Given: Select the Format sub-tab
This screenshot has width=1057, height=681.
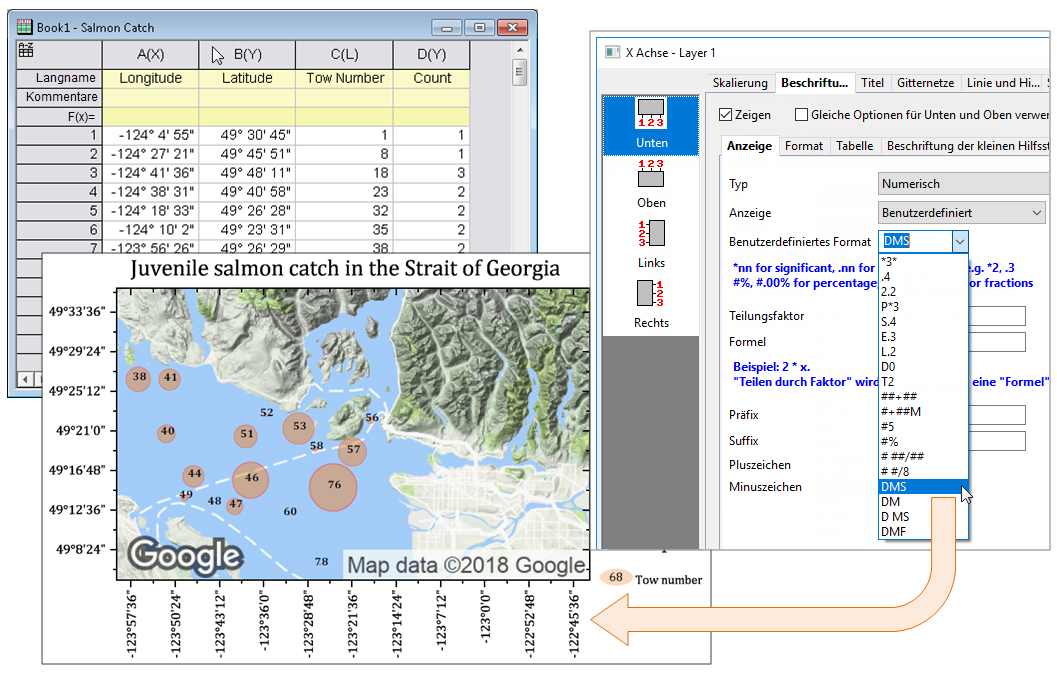Looking at the screenshot, I should [804, 146].
